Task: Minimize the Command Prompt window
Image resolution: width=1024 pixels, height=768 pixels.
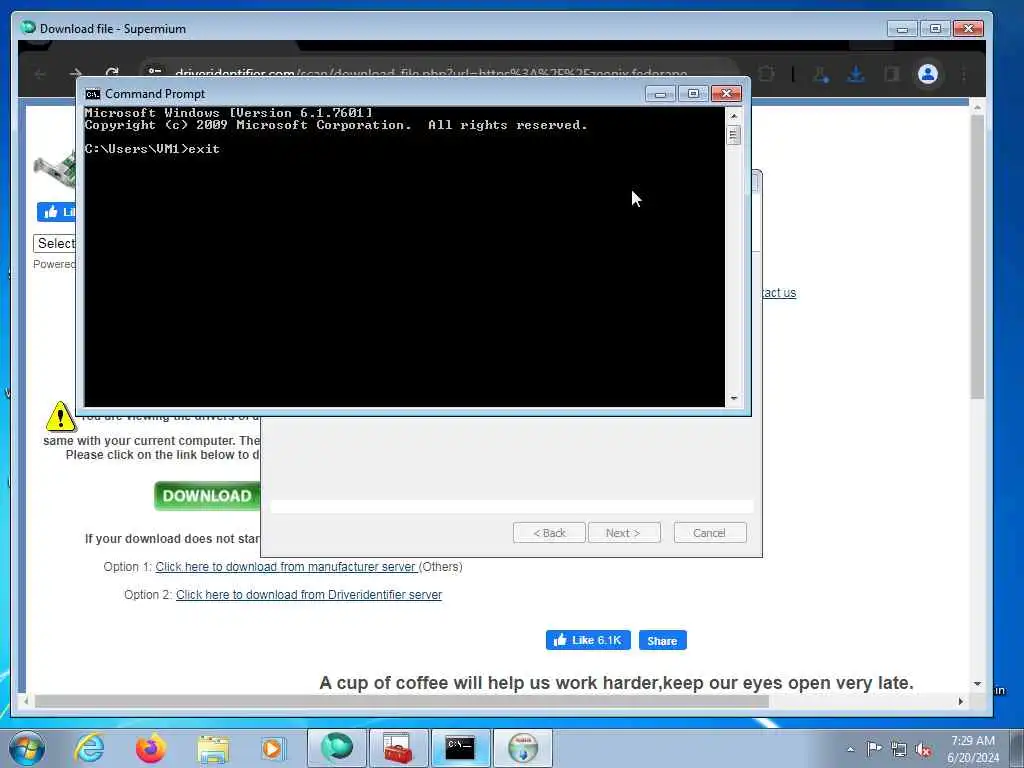Action: (660, 94)
